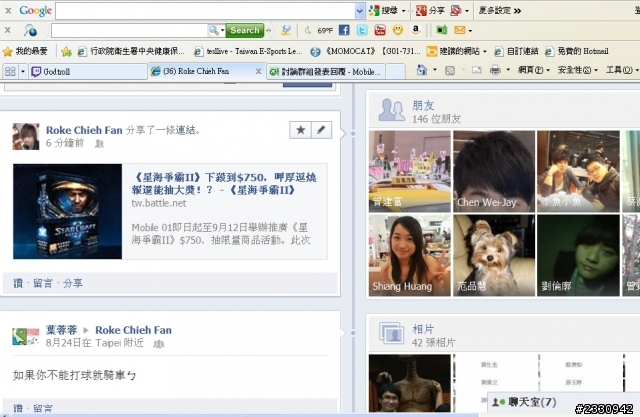The image size is (640, 417).
Task: Open the StarCraft II box art thumbnail
Action: tap(67, 211)
